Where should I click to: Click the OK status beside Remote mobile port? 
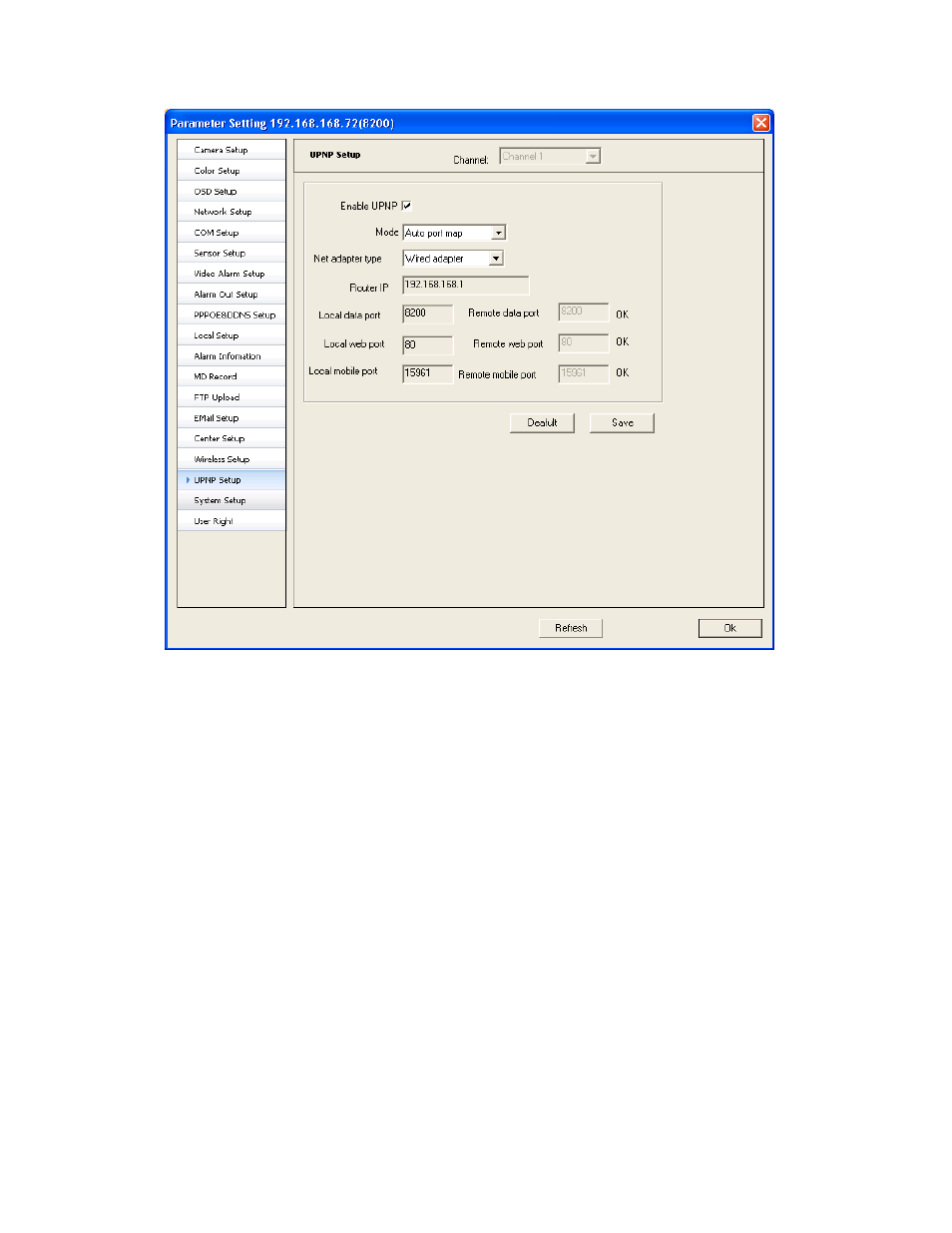[622, 373]
